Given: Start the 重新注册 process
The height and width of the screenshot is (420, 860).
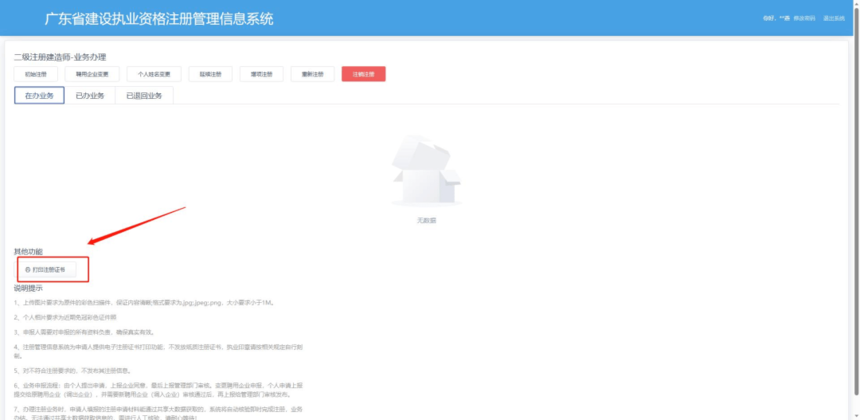Looking at the screenshot, I should pyautogui.click(x=313, y=74).
